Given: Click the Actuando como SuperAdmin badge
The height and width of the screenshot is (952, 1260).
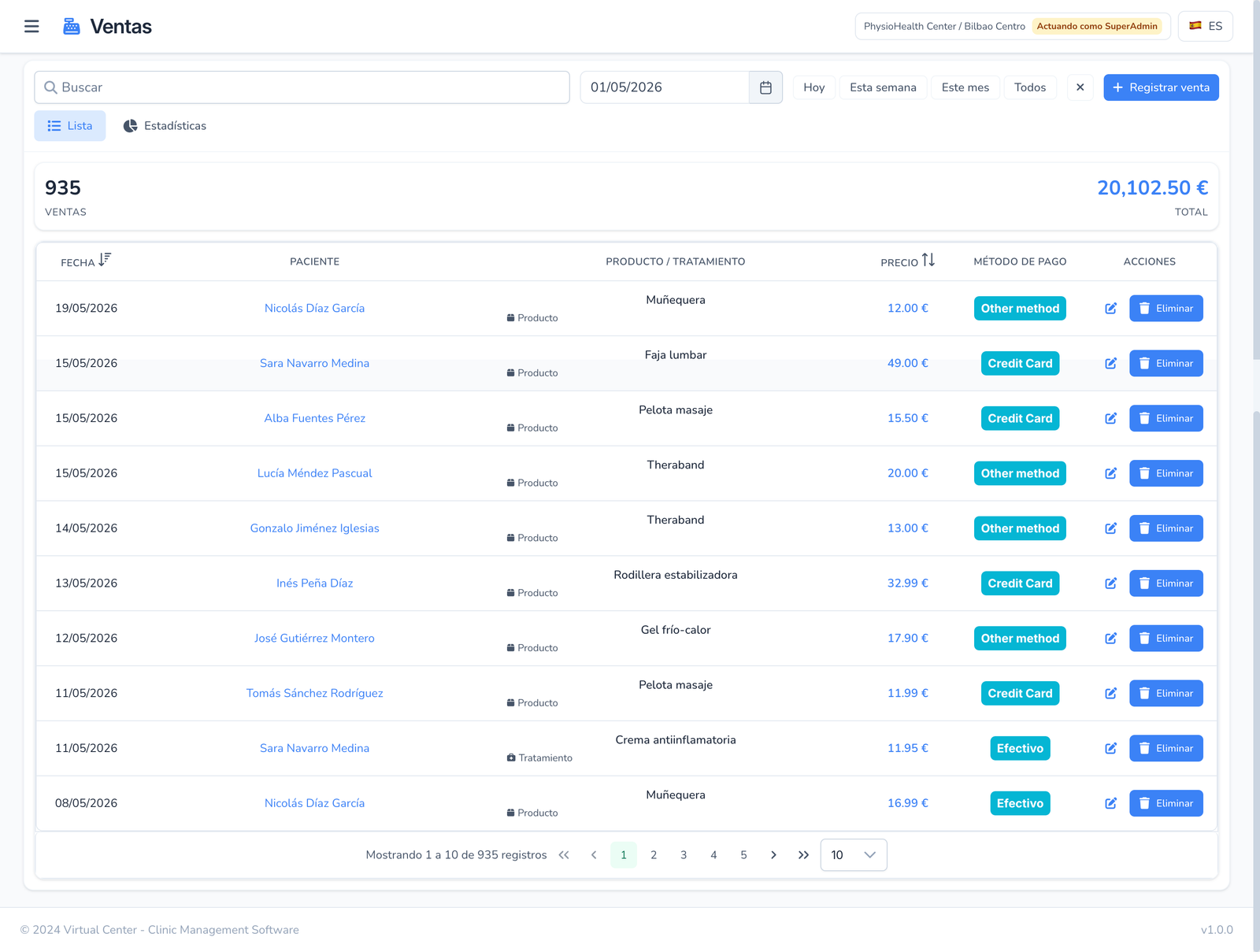Looking at the screenshot, I should (x=1097, y=26).
